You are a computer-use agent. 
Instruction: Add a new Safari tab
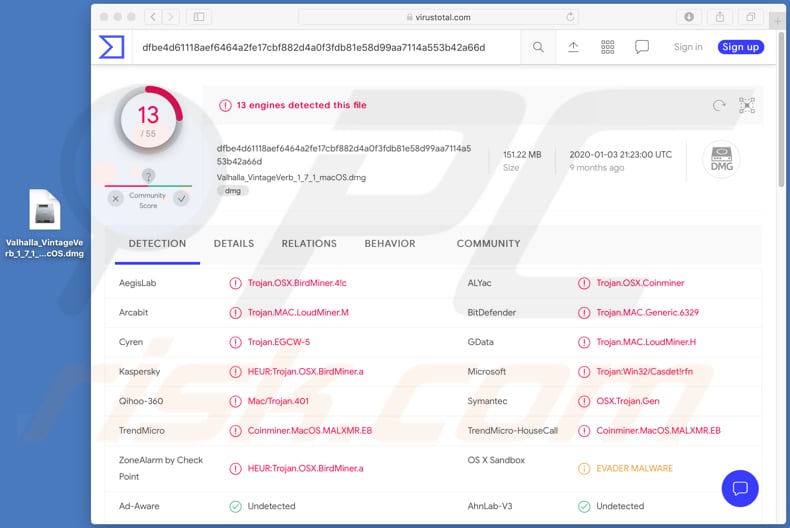click(777, 21)
